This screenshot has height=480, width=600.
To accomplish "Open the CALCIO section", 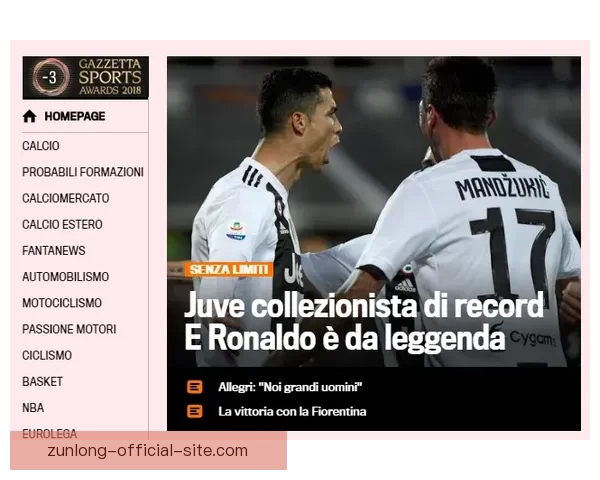I will click(41, 146).
